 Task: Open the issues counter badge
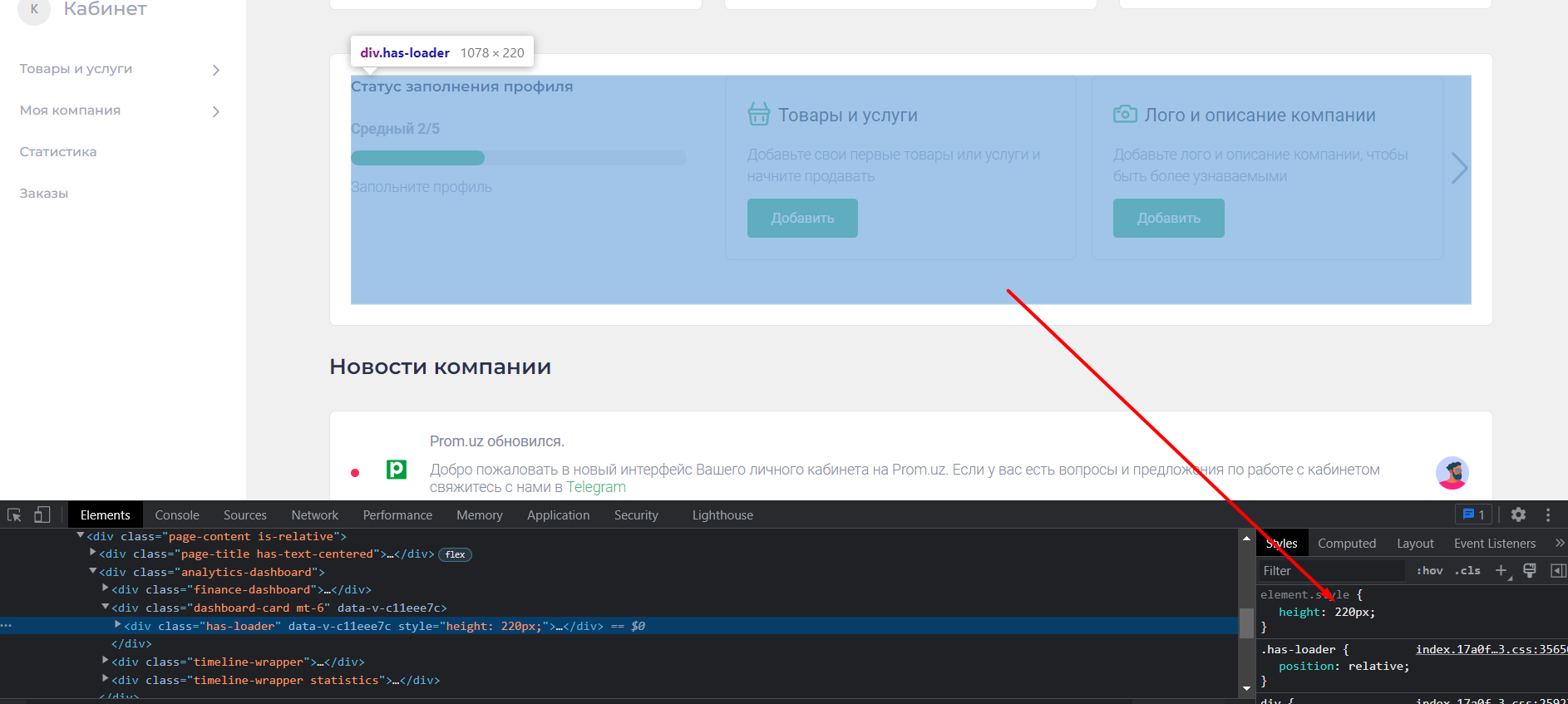[1473, 514]
